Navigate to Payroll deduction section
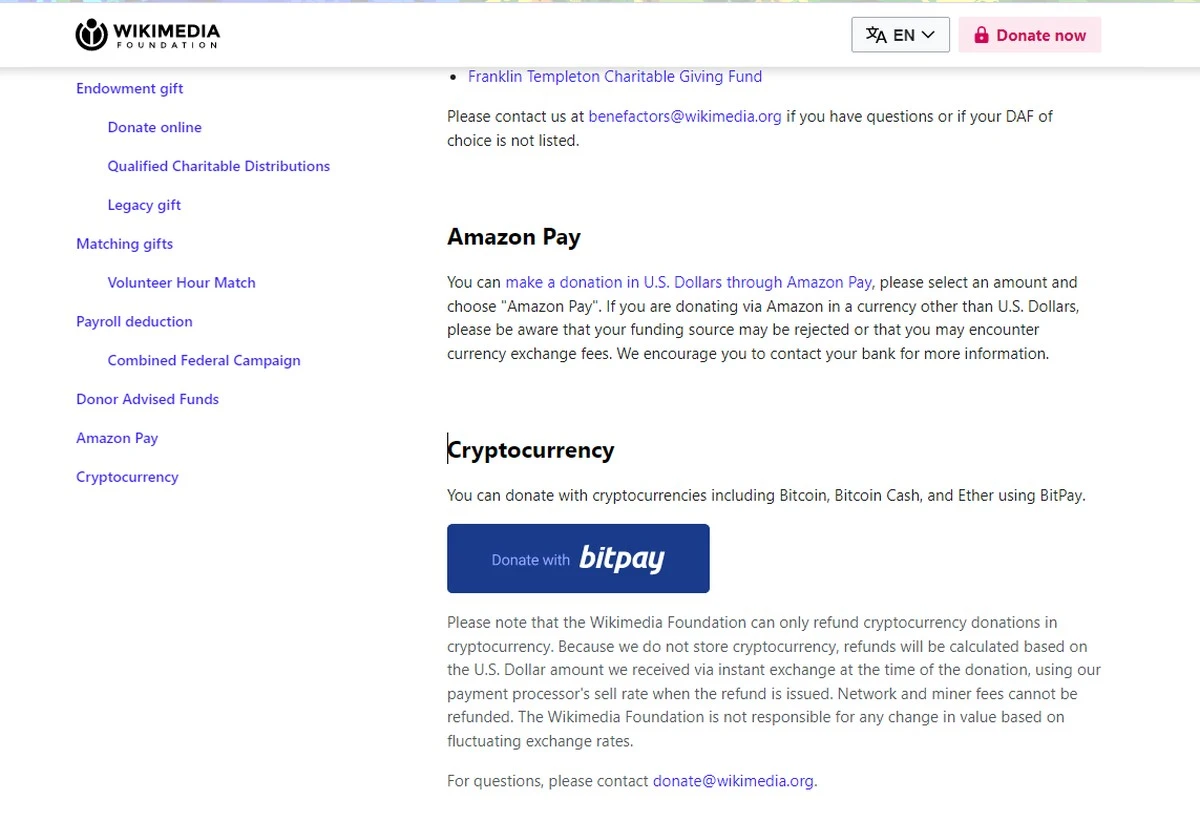This screenshot has width=1200, height=822. pos(134,322)
